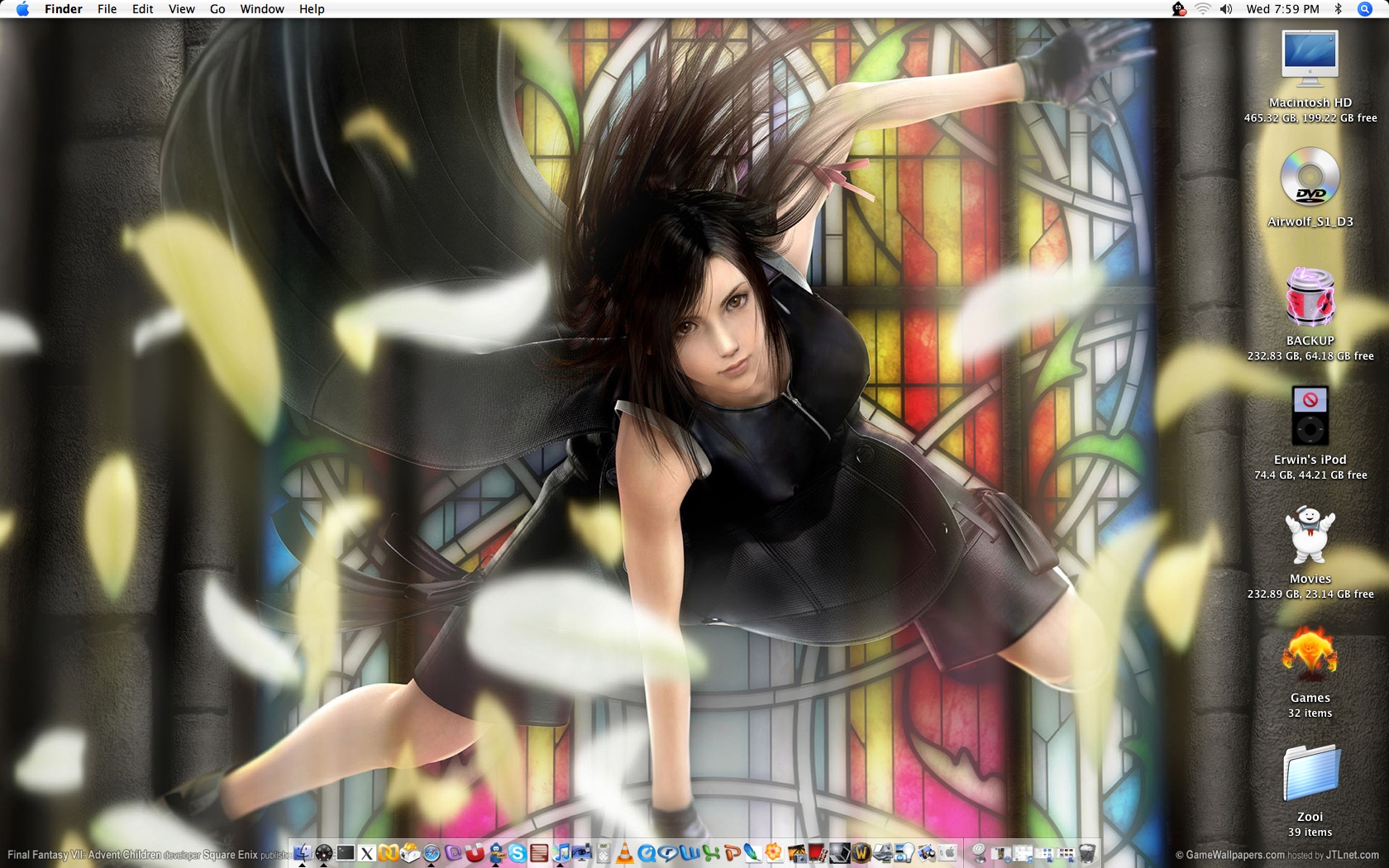Open the File menu

pyautogui.click(x=107, y=9)
